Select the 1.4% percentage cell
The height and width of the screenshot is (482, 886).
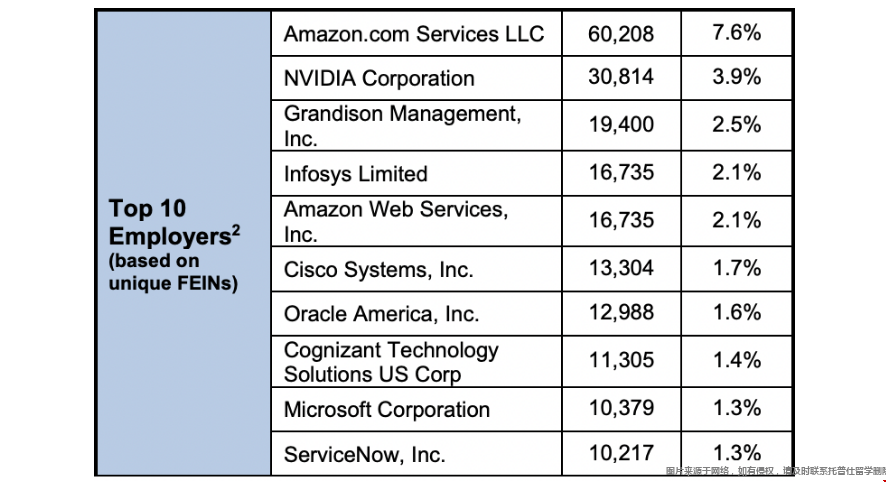736,362
